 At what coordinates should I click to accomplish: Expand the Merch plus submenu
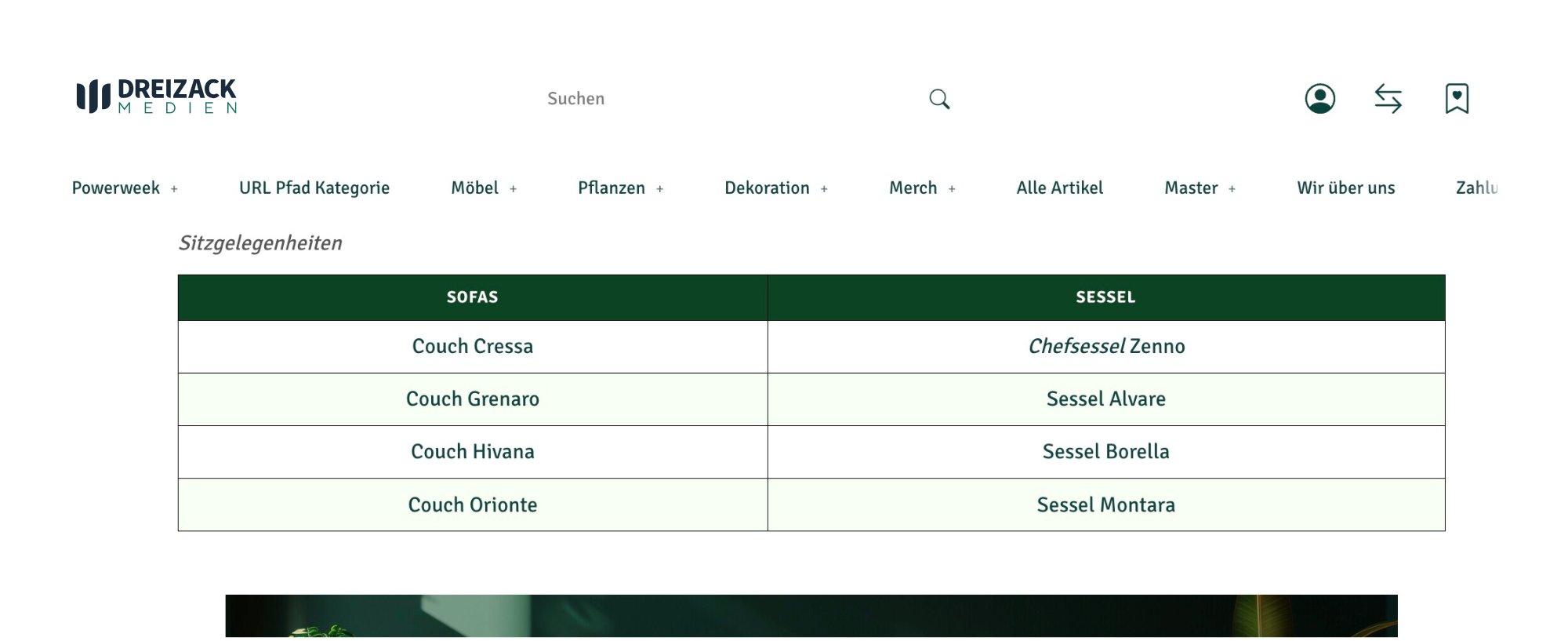952,189
